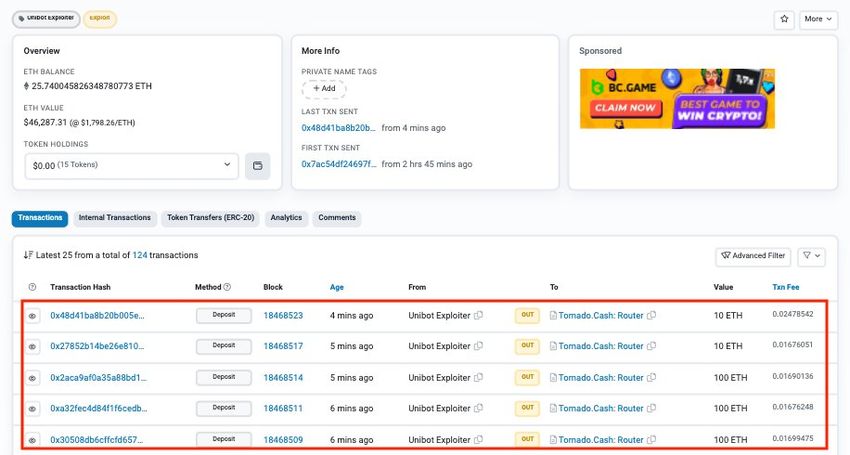Click the Advanced Filter button
This screenshot has height=455, width=850.
753,256
